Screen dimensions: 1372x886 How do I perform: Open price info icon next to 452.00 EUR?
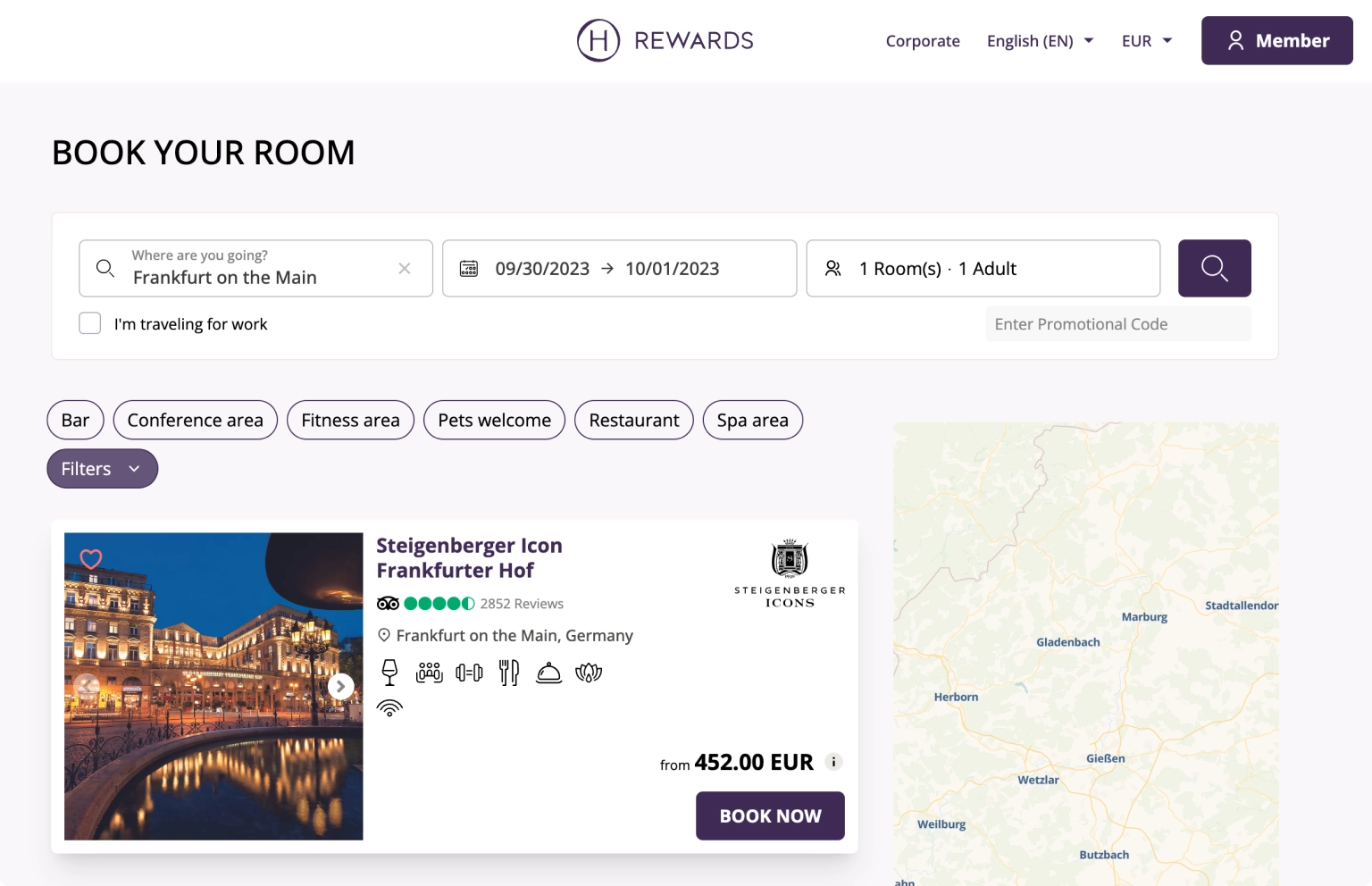(x=833, y=762)
